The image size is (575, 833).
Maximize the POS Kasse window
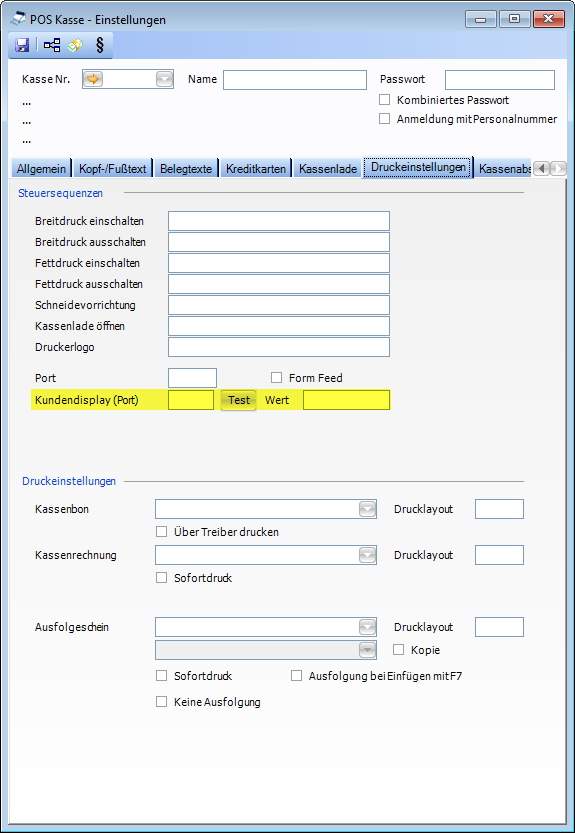[514, 19]
